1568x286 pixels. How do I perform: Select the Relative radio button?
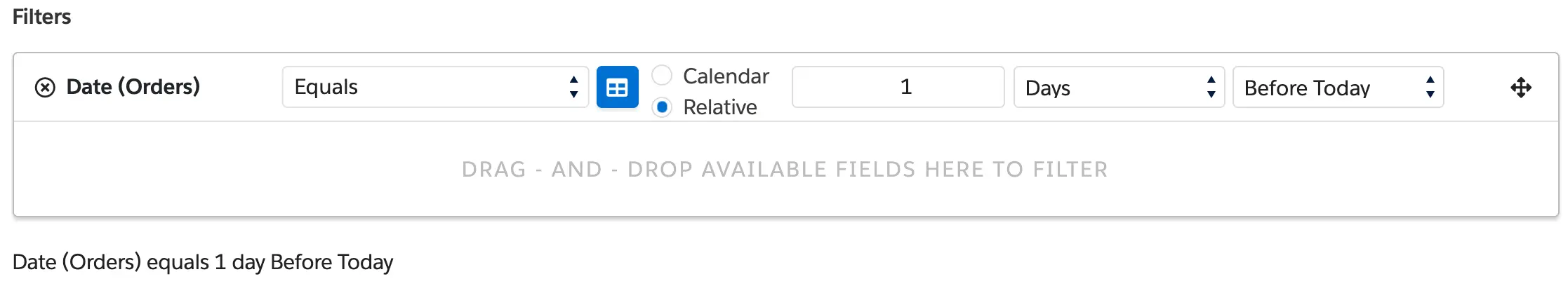coord(662,107)
